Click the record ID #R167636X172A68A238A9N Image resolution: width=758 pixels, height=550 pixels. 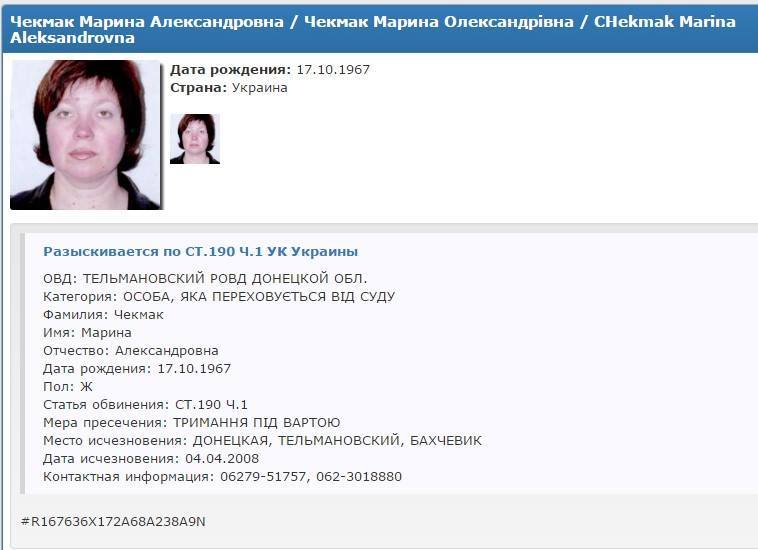pos(113,521)
